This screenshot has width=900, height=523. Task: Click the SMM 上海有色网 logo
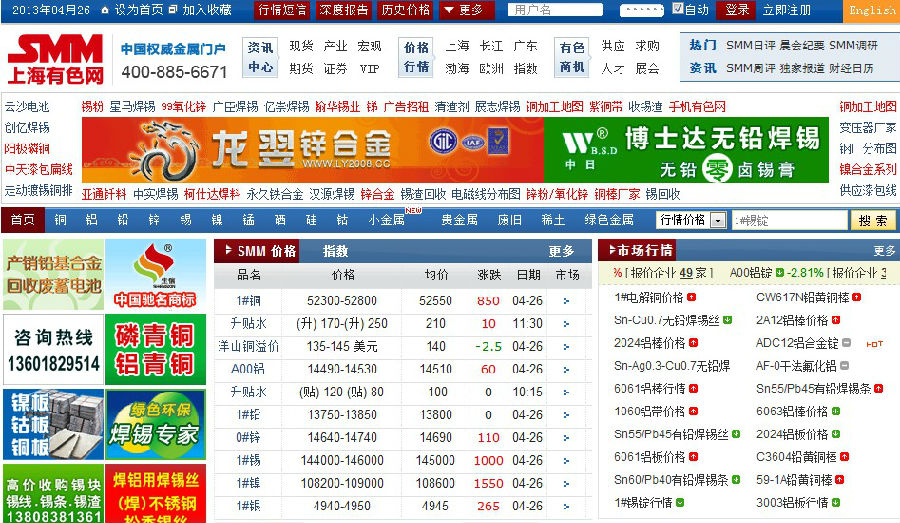click(56, 59)
